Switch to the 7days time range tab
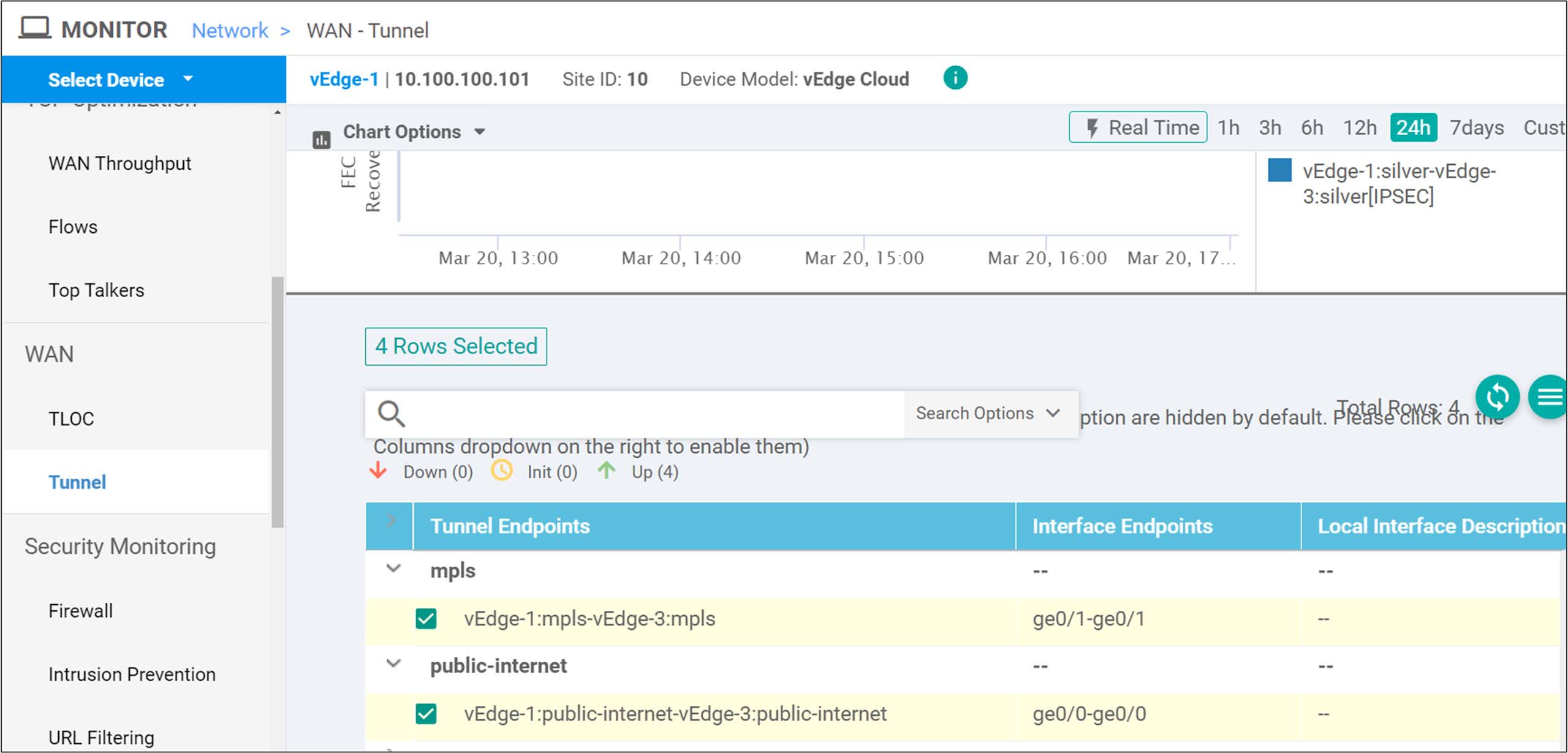 [1477, 127]
